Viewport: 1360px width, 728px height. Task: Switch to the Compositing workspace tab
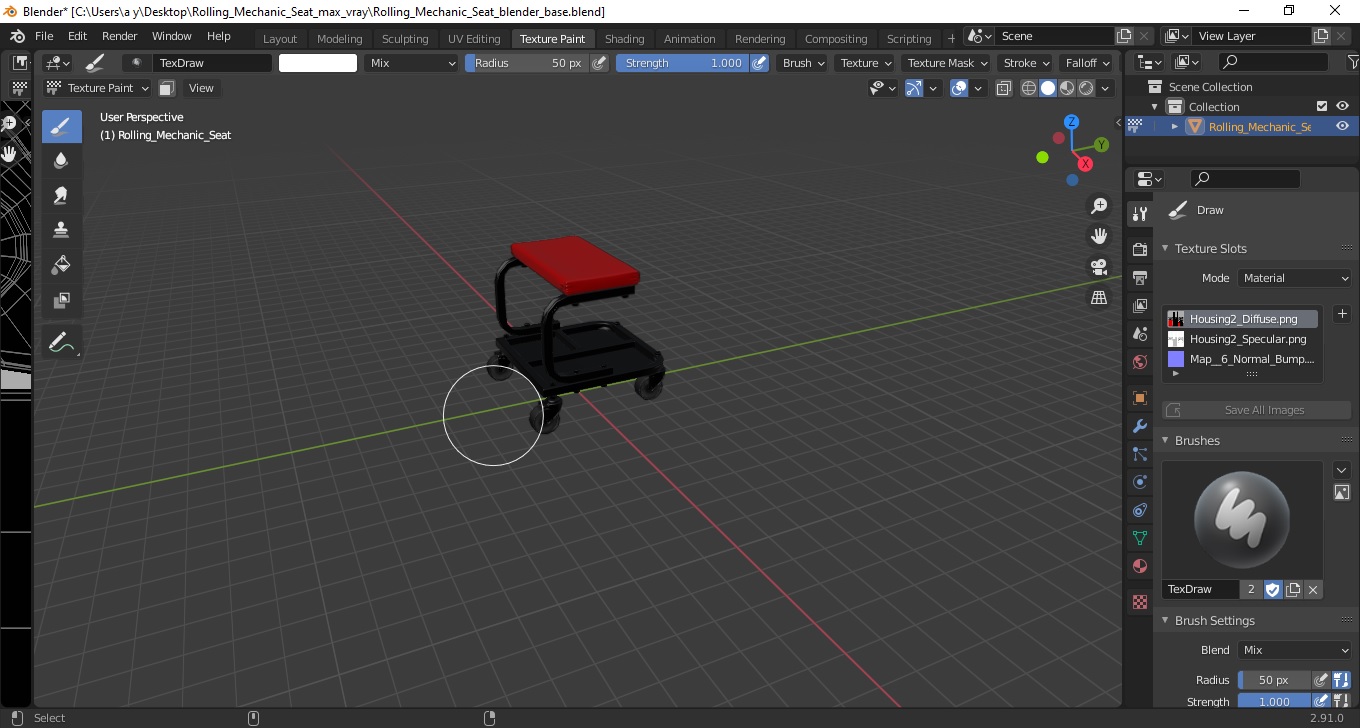click(836, 39)
